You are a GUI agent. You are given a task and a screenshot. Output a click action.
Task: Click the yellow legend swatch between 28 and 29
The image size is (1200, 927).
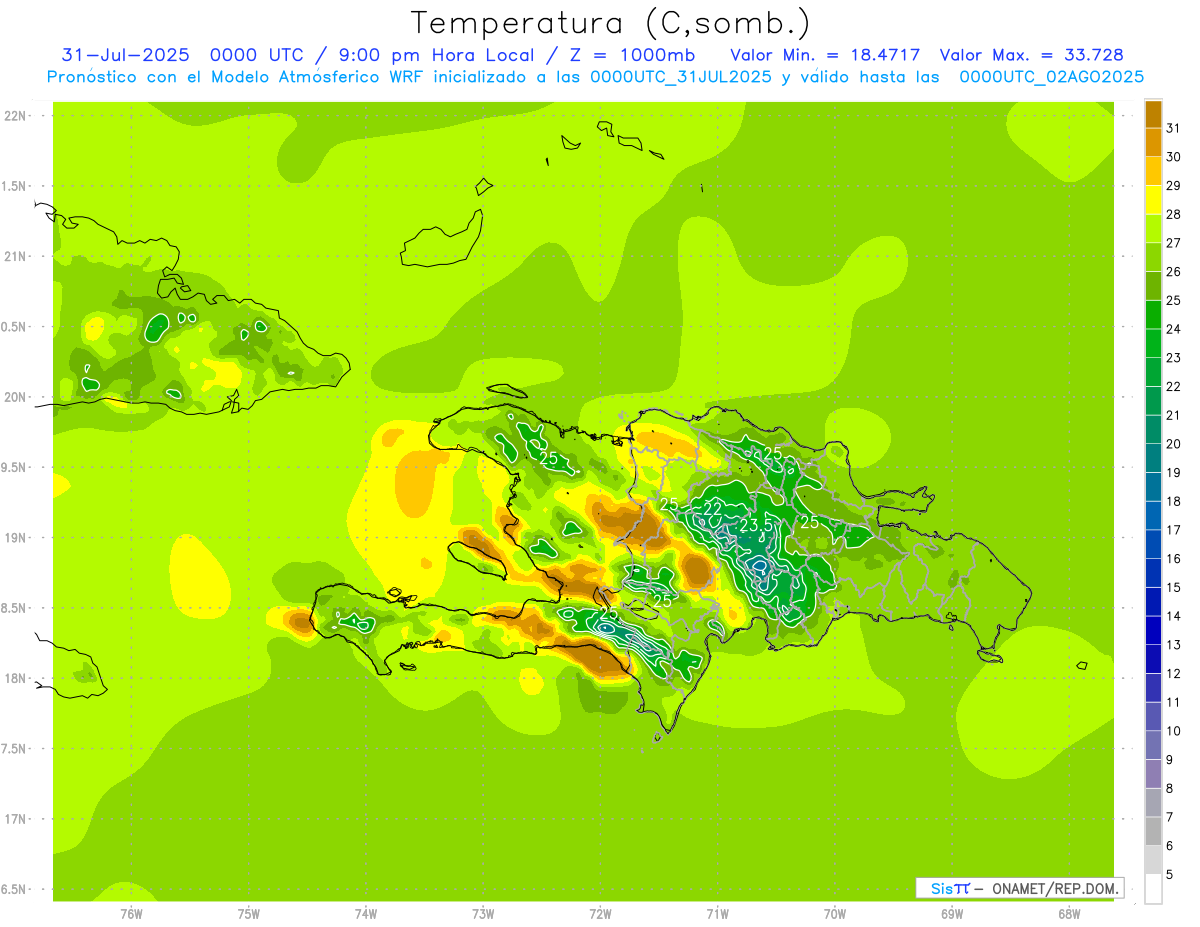click(1153, 200)
